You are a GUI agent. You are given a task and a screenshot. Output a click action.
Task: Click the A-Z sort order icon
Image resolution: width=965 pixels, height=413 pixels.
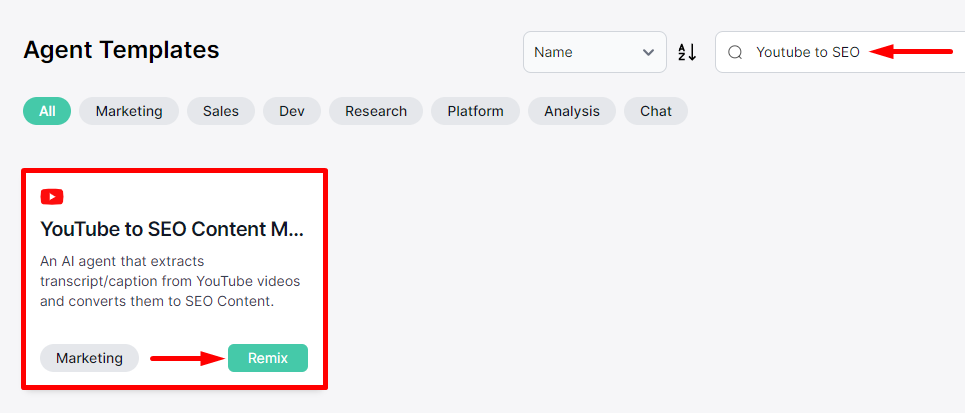coord(687,52)
